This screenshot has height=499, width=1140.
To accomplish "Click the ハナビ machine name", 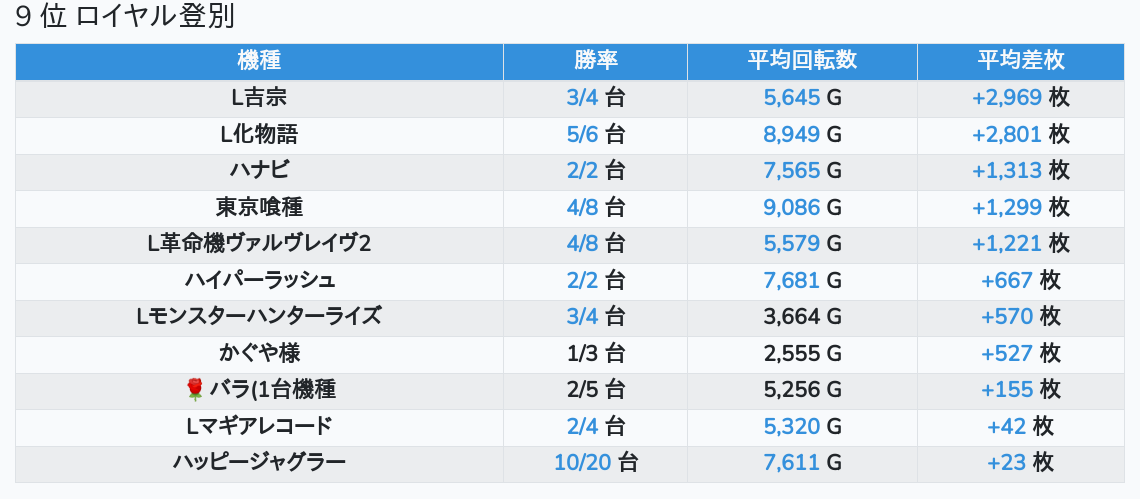I will tap(259, 171).
